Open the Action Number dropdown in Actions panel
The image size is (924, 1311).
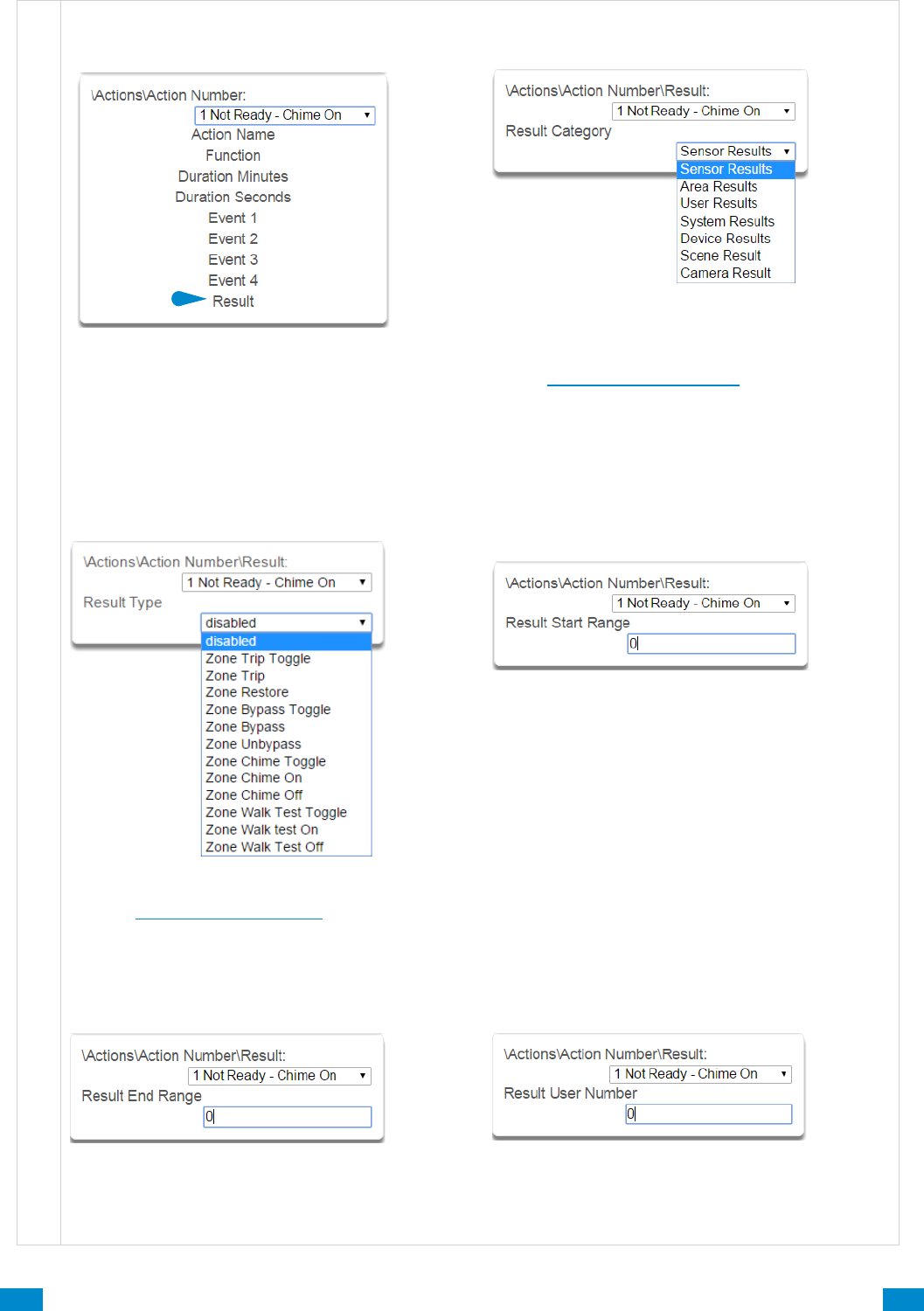pyautogui.click(x=285, y=115)
